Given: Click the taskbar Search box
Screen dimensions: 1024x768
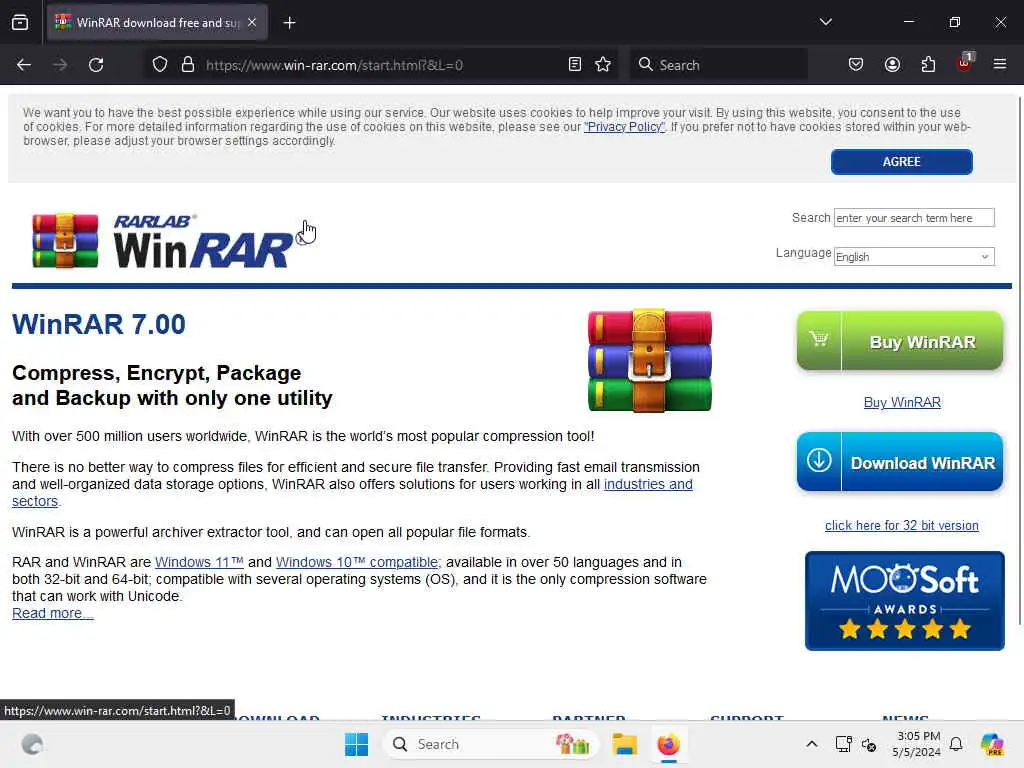Looking at the screenshot, I should [490, 744].
